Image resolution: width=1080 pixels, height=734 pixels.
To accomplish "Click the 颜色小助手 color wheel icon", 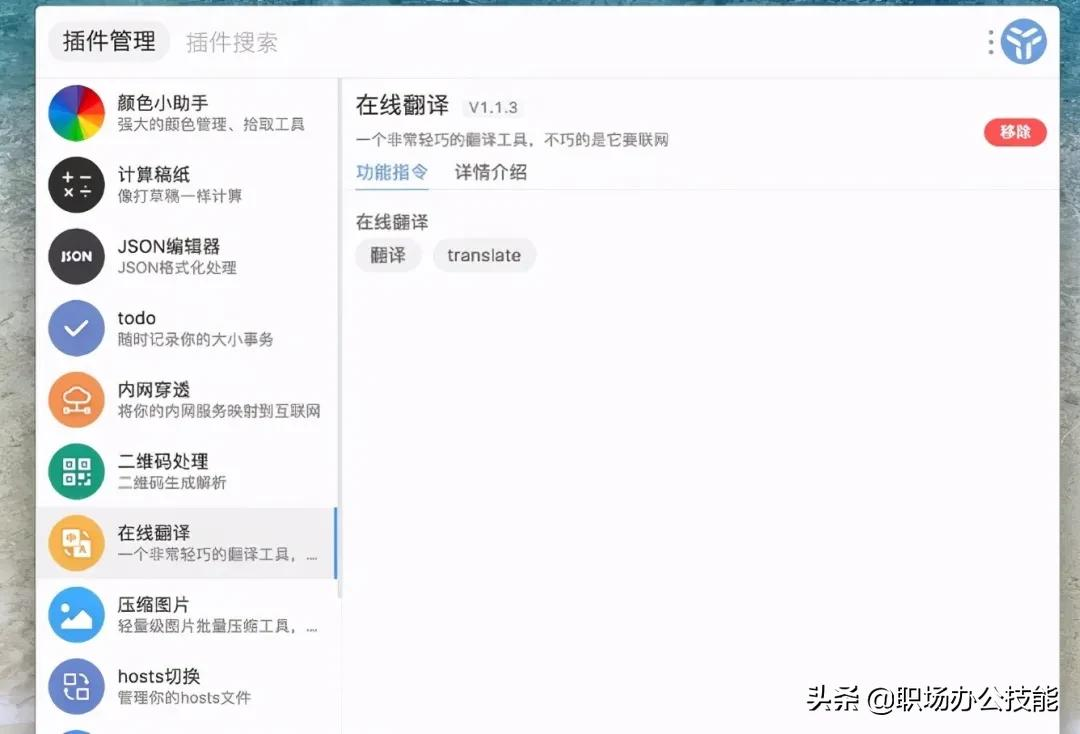I will [x=76, y=113].
